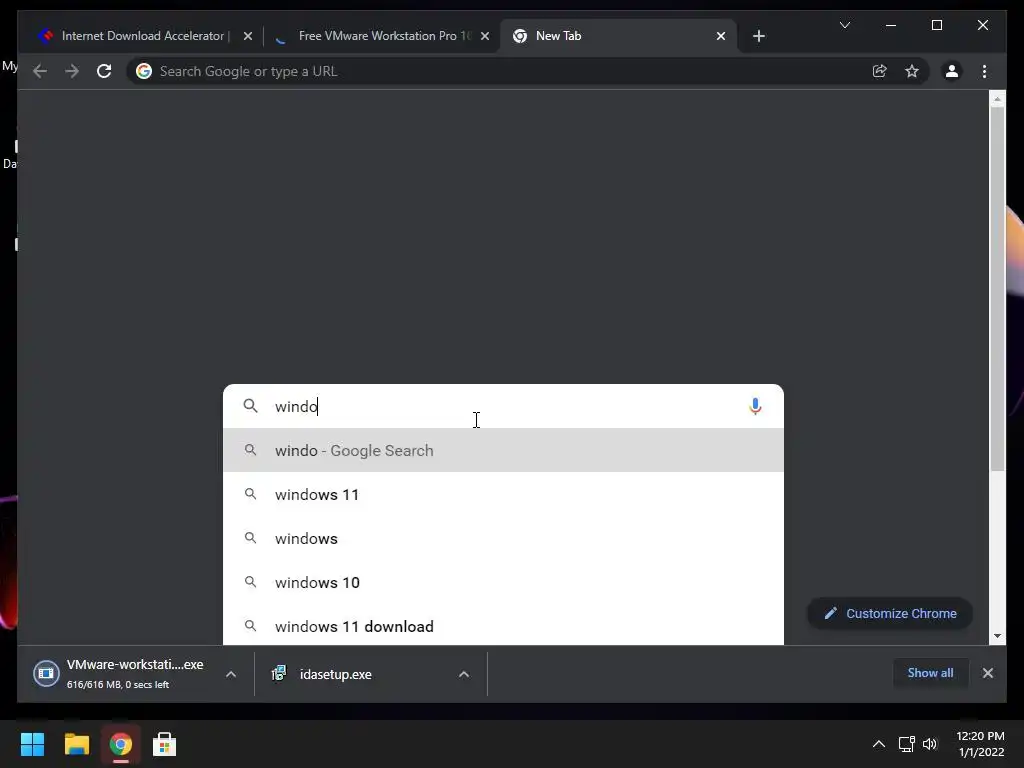Click the scrollbar up arrow
The image size is (1024, 768).
coord(997,99)
